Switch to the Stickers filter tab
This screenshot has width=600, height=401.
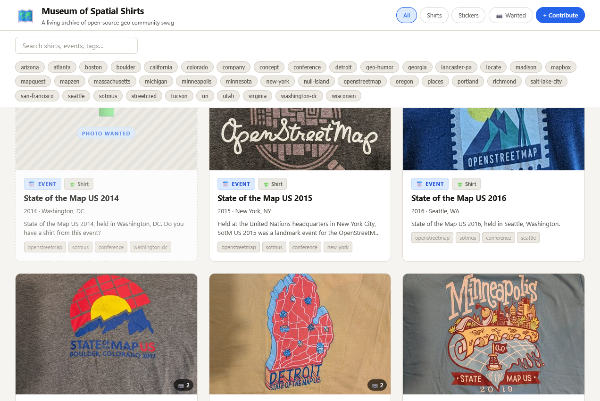coord(468,15)
